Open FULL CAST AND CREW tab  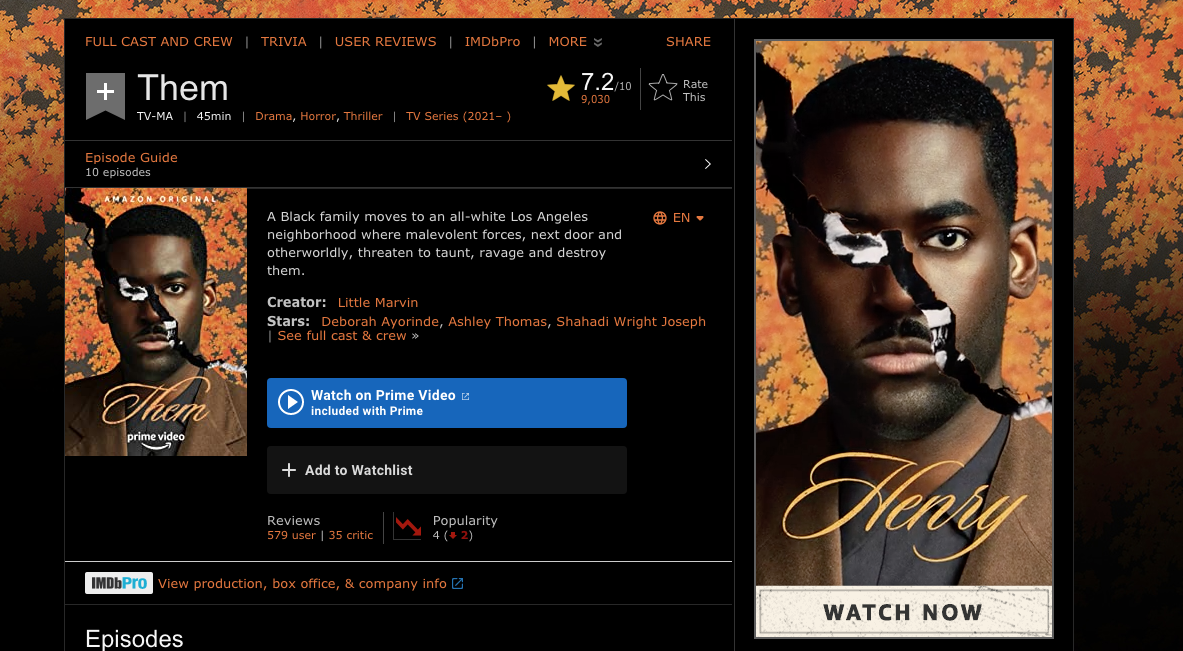coord(158,42)
